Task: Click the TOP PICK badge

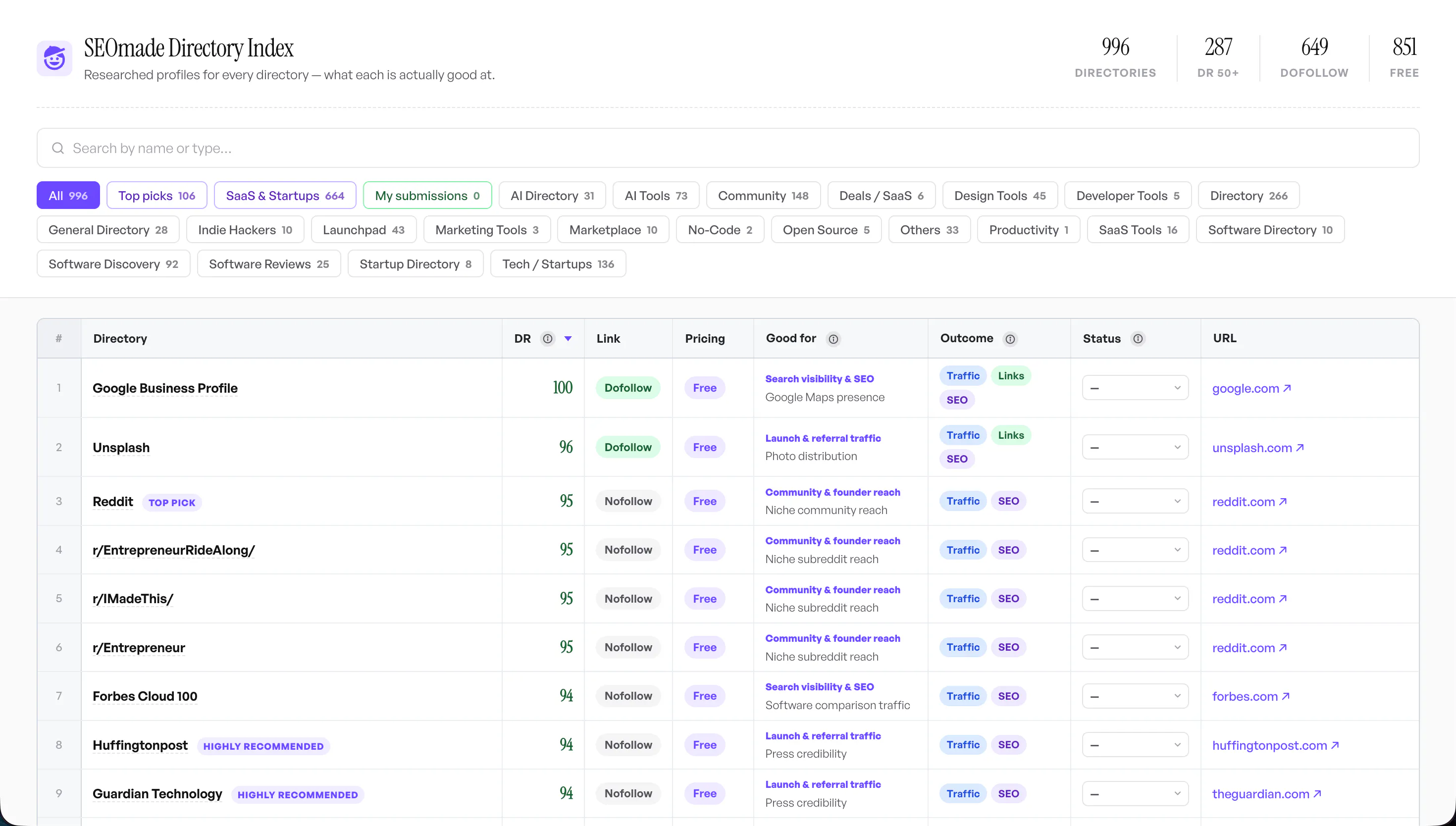Action: pos(172,503)
